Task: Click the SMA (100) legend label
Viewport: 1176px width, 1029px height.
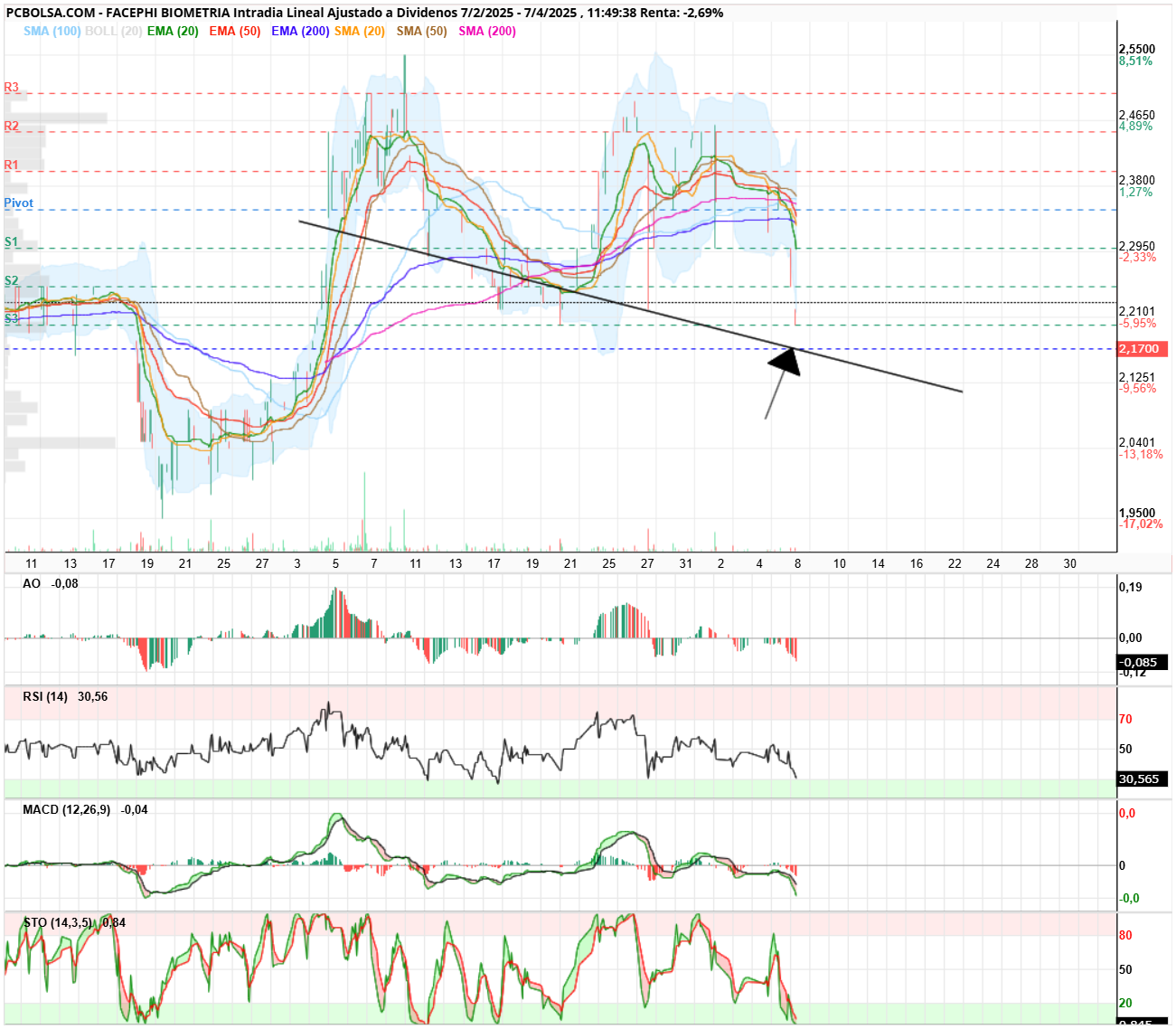Action: click(x=52, y=31)
